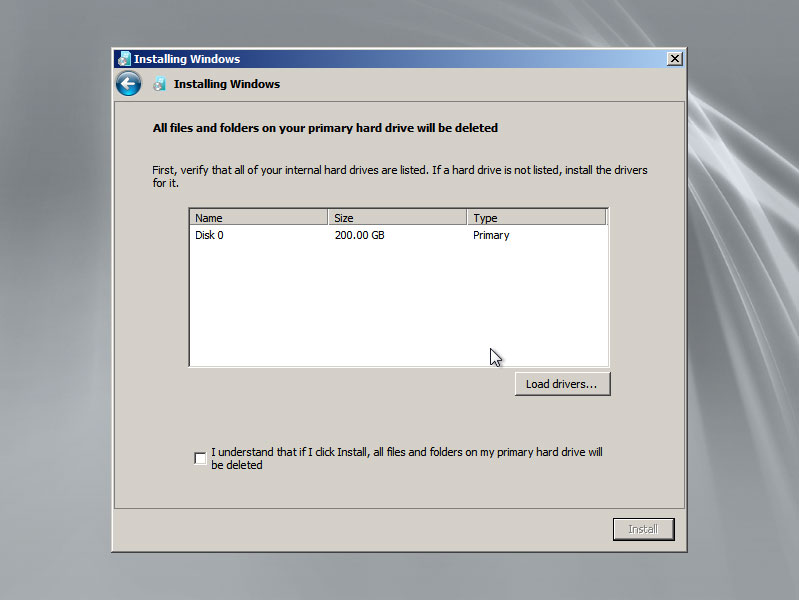Click the setup icon in the title bar
799x600 pixels.
(124, 59)
